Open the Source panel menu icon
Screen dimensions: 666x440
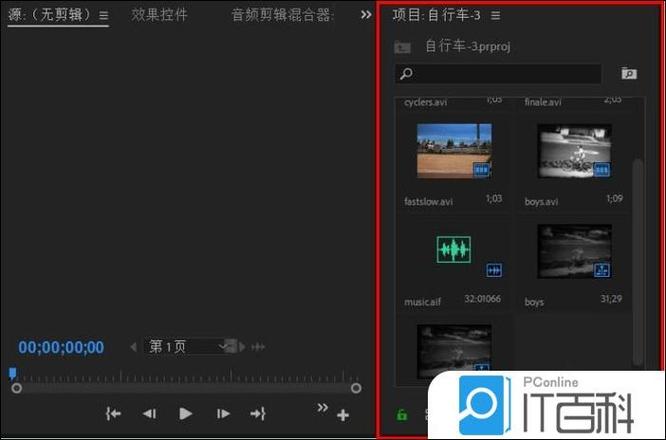[103, 16]
